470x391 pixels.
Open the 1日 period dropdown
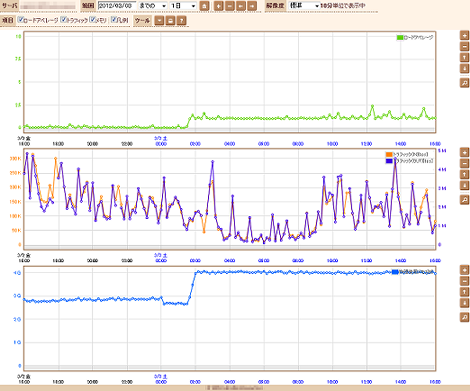(183, 6)
